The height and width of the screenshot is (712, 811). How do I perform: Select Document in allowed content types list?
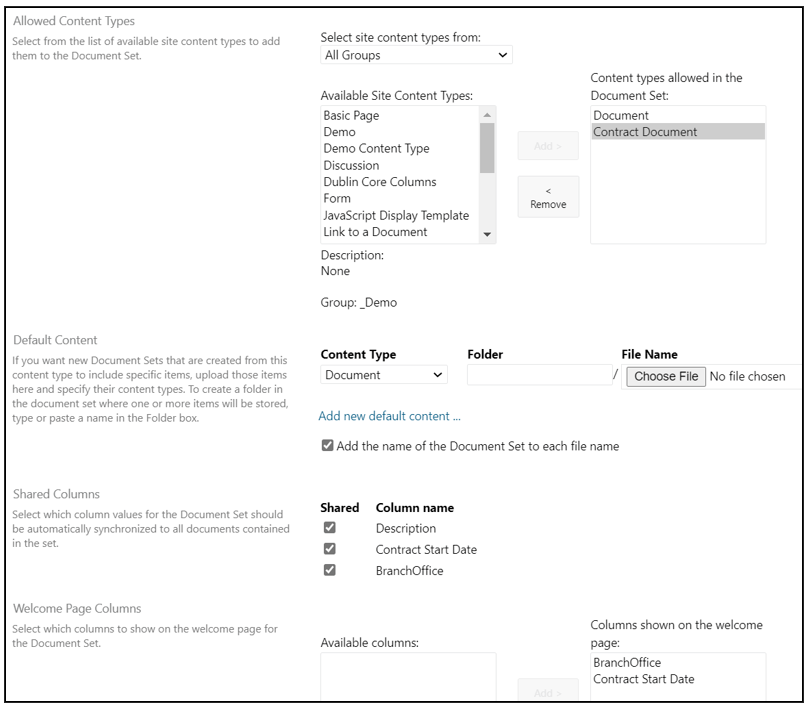[x=621, y=116]
